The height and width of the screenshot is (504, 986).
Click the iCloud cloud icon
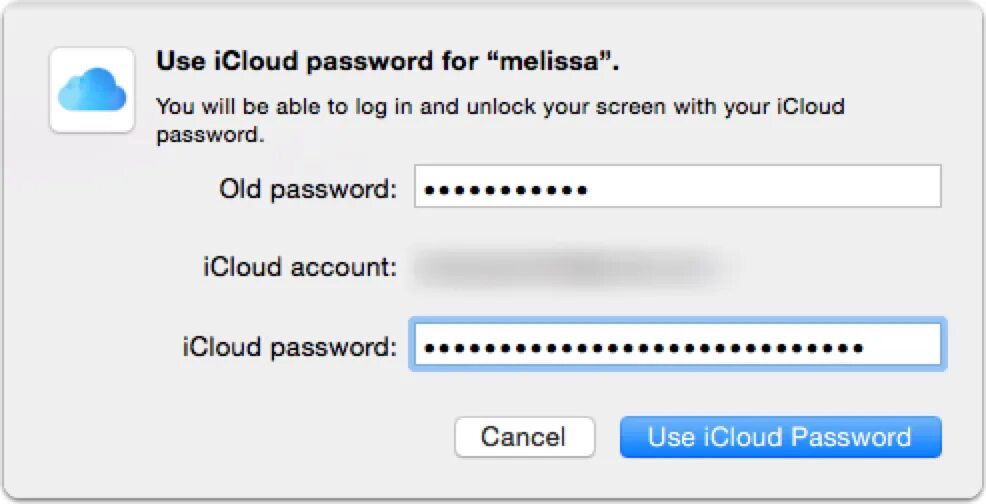[92, 91]
